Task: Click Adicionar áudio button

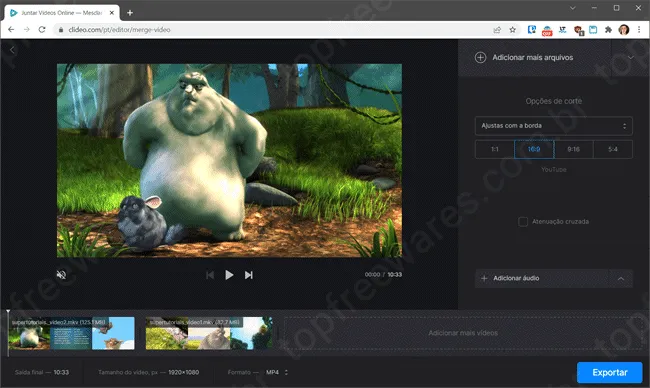Action: pyautogui.click(x=541, y=278)
